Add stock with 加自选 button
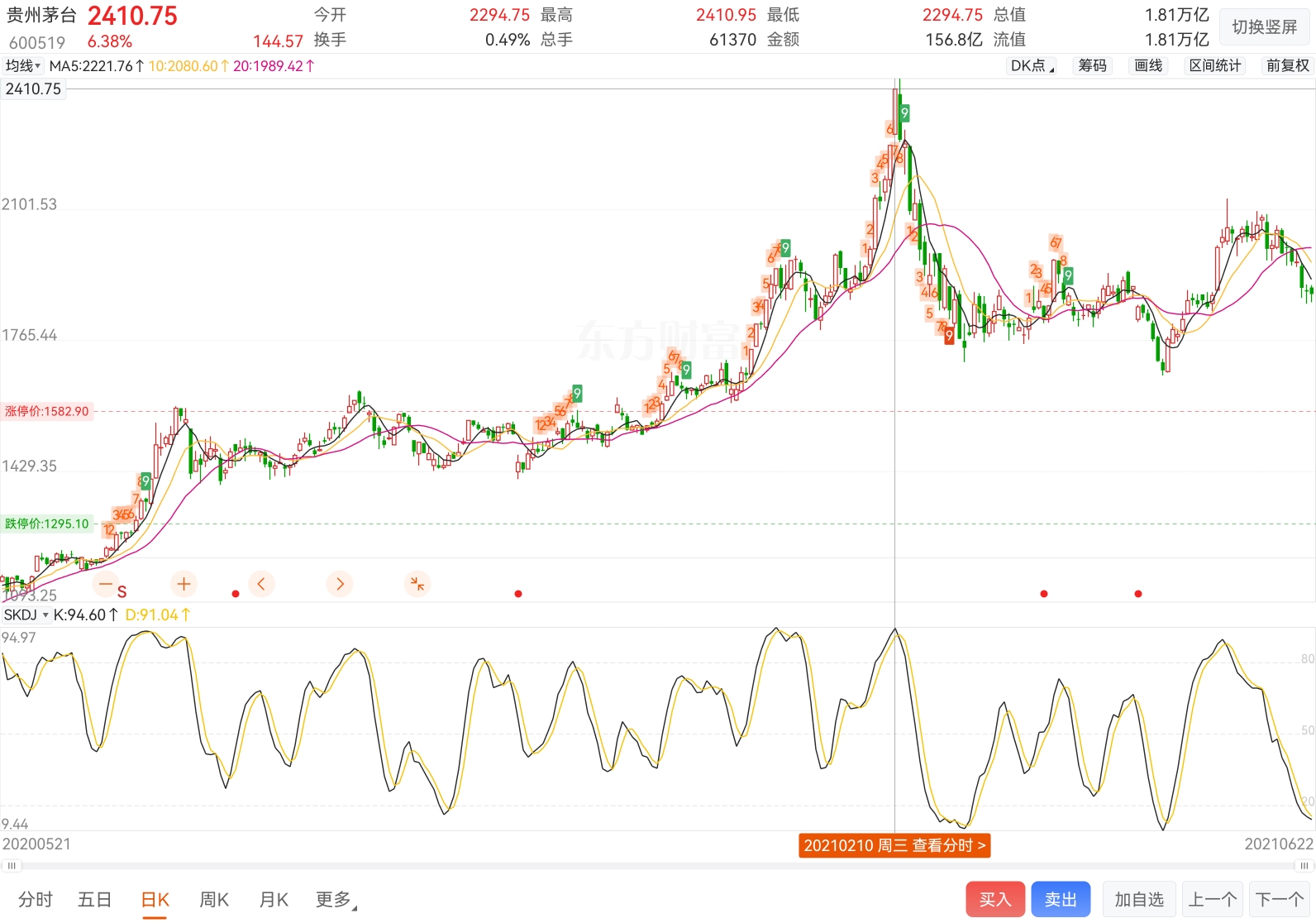This screenshot has height=923, width=1316. point(1139,899)
